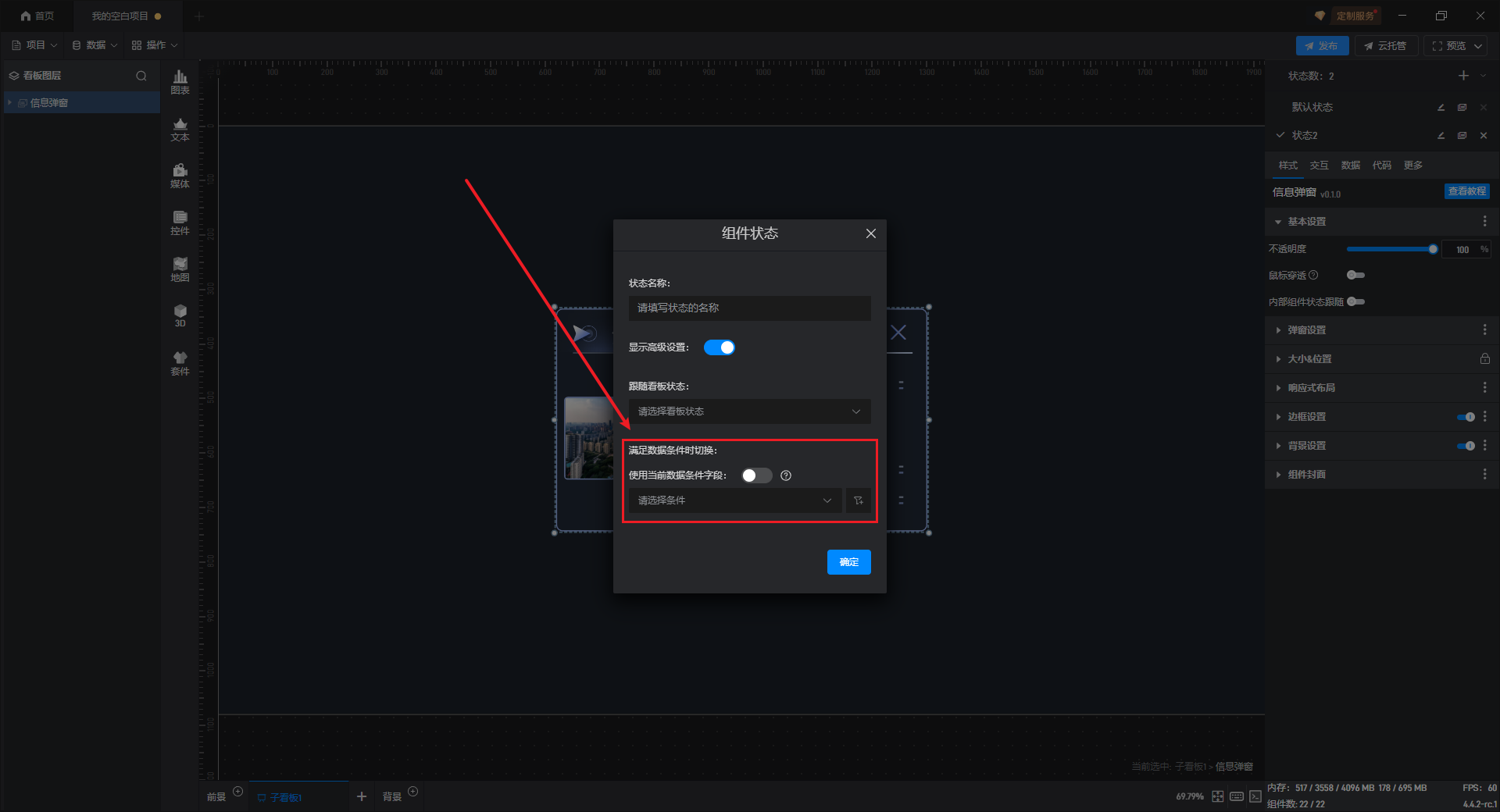This screenshot has width=1500, height=812.
Task: Expand the 弹窗设置 section
Action: point(1306,330)
